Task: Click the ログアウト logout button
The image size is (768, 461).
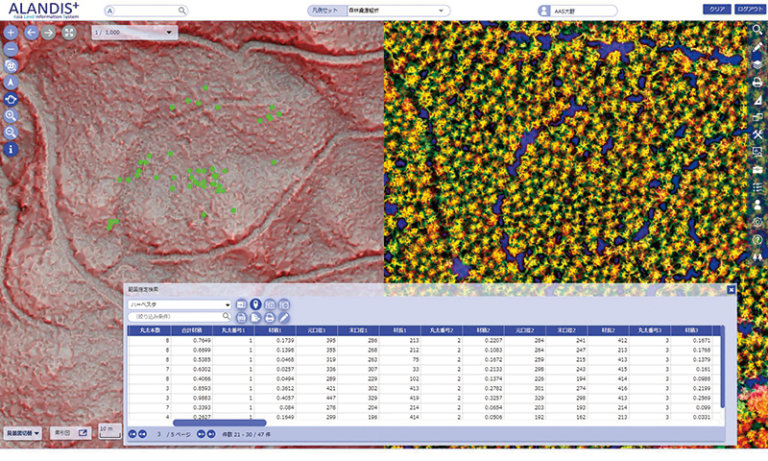Action: [x=749, y=9]
